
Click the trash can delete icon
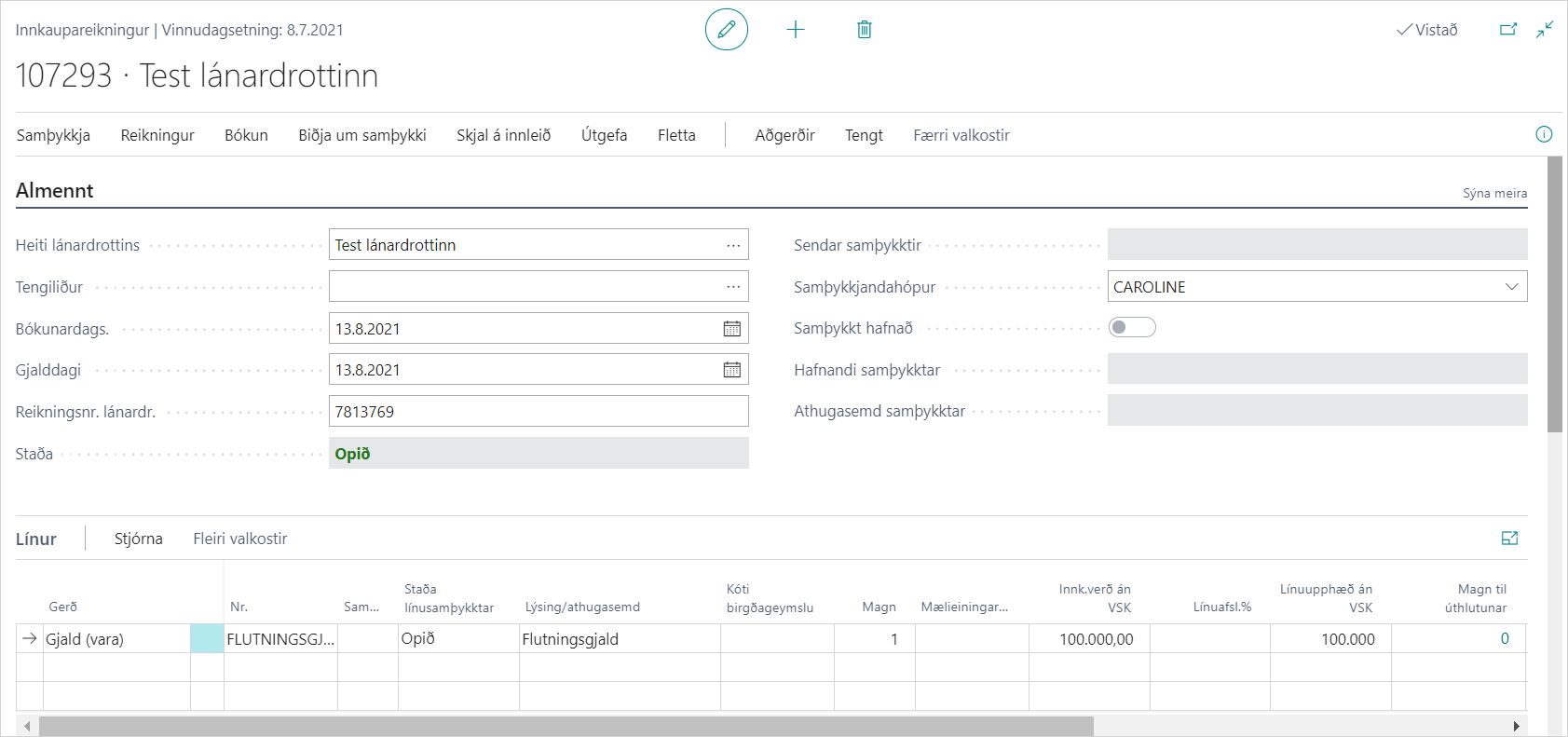tap(865, 30)
